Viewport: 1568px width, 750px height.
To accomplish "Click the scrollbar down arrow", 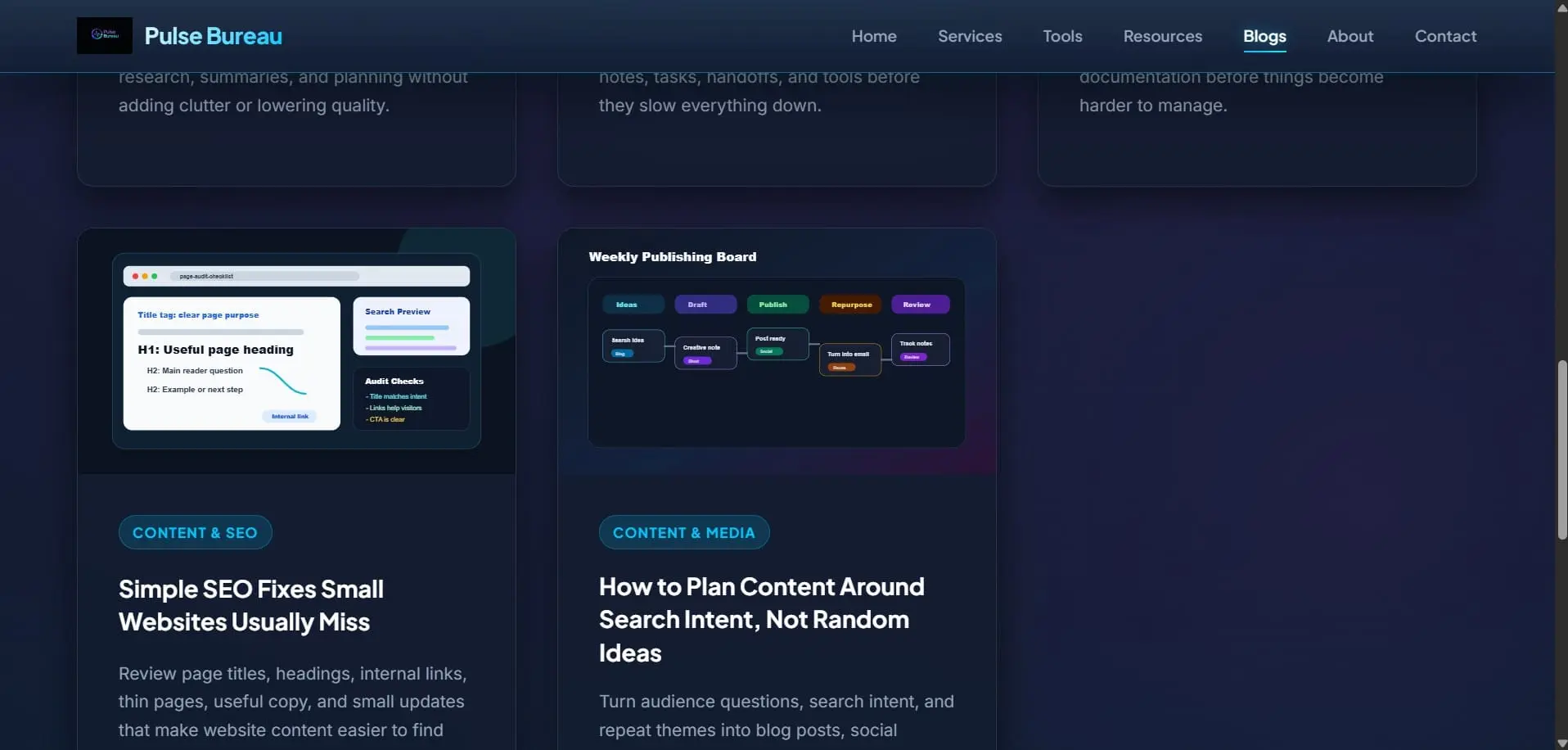I will 1561,743.
